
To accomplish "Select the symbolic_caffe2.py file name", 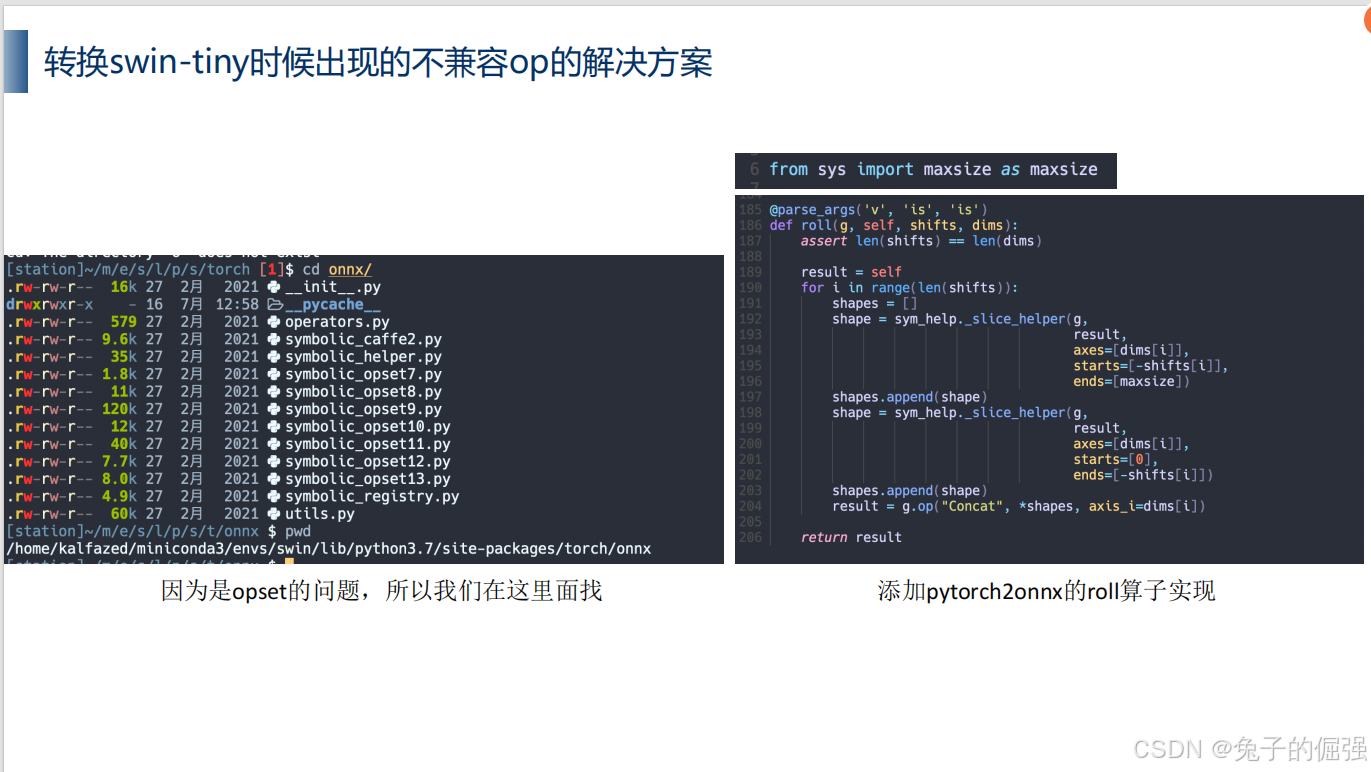I will (x=363, y=340).
